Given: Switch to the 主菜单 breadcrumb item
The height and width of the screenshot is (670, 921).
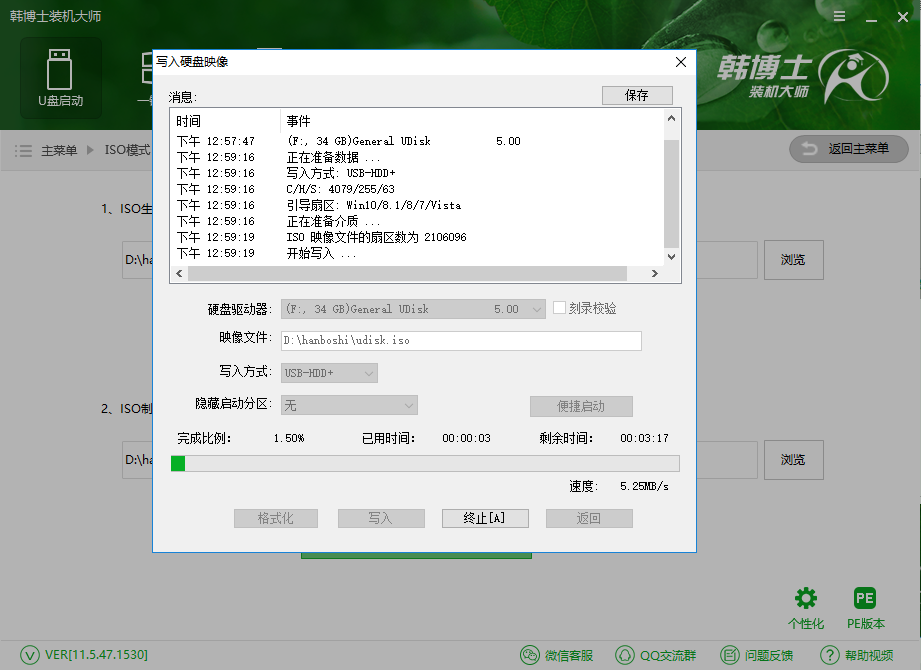Looking at the screenshot, I should [57, 150].
